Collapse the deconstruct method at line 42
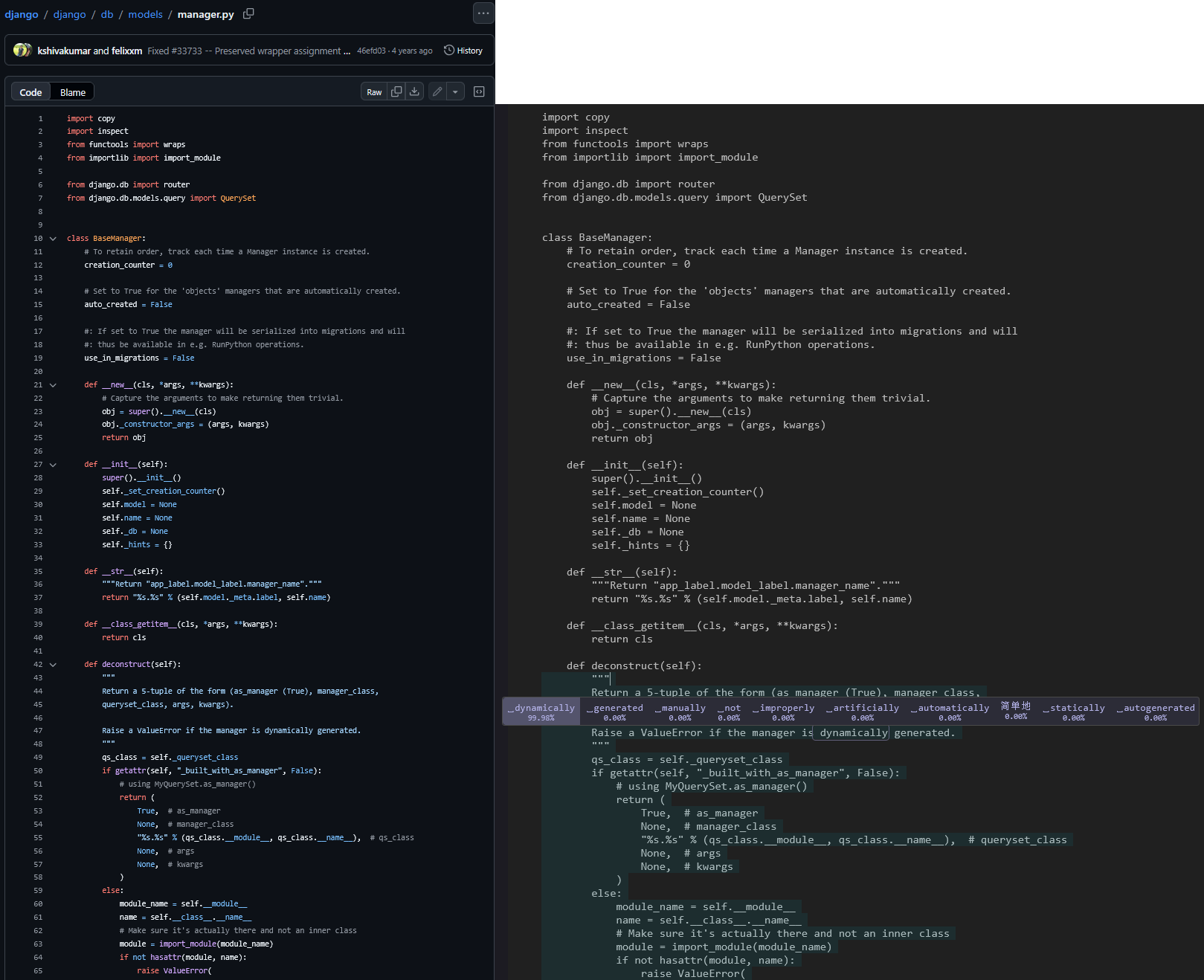 pos(53,665)
